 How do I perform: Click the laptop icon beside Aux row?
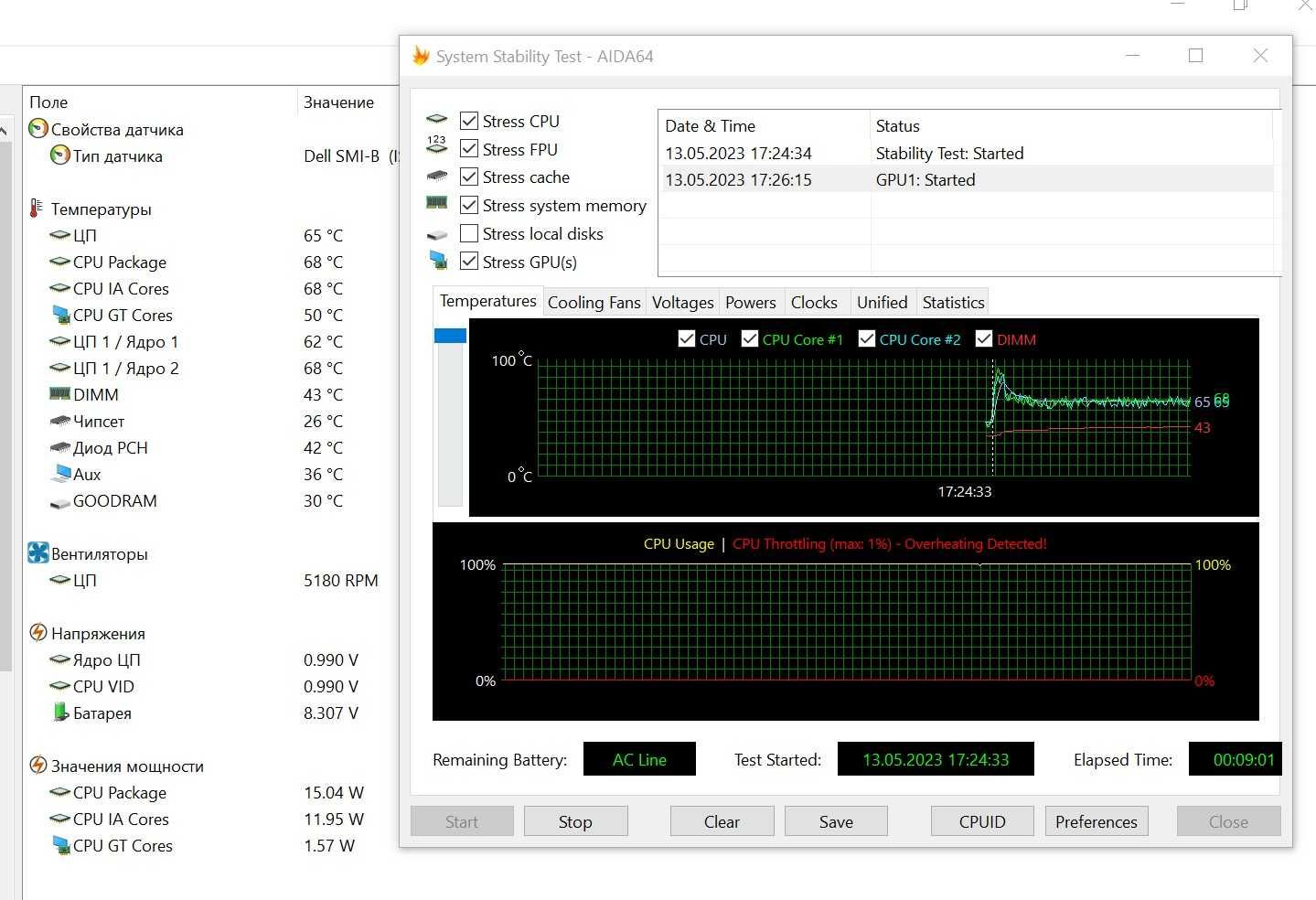coord(61,474)
